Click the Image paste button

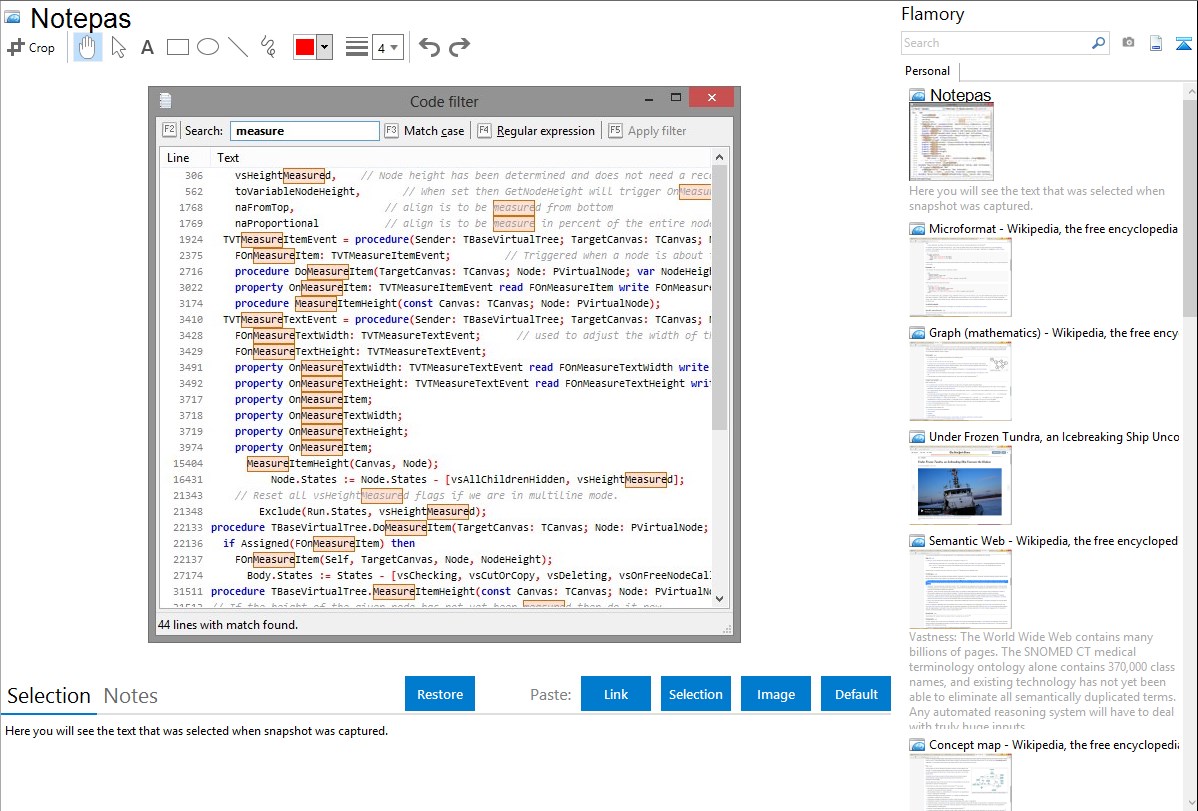[x=776, y=694]
